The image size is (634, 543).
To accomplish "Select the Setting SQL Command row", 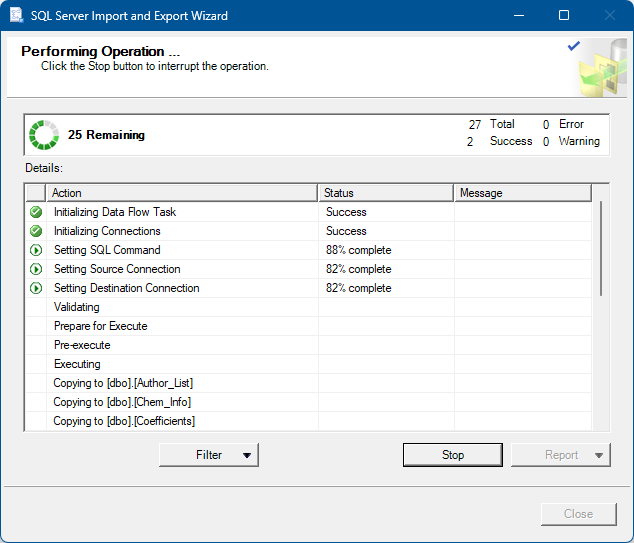I will coord(309,250).
